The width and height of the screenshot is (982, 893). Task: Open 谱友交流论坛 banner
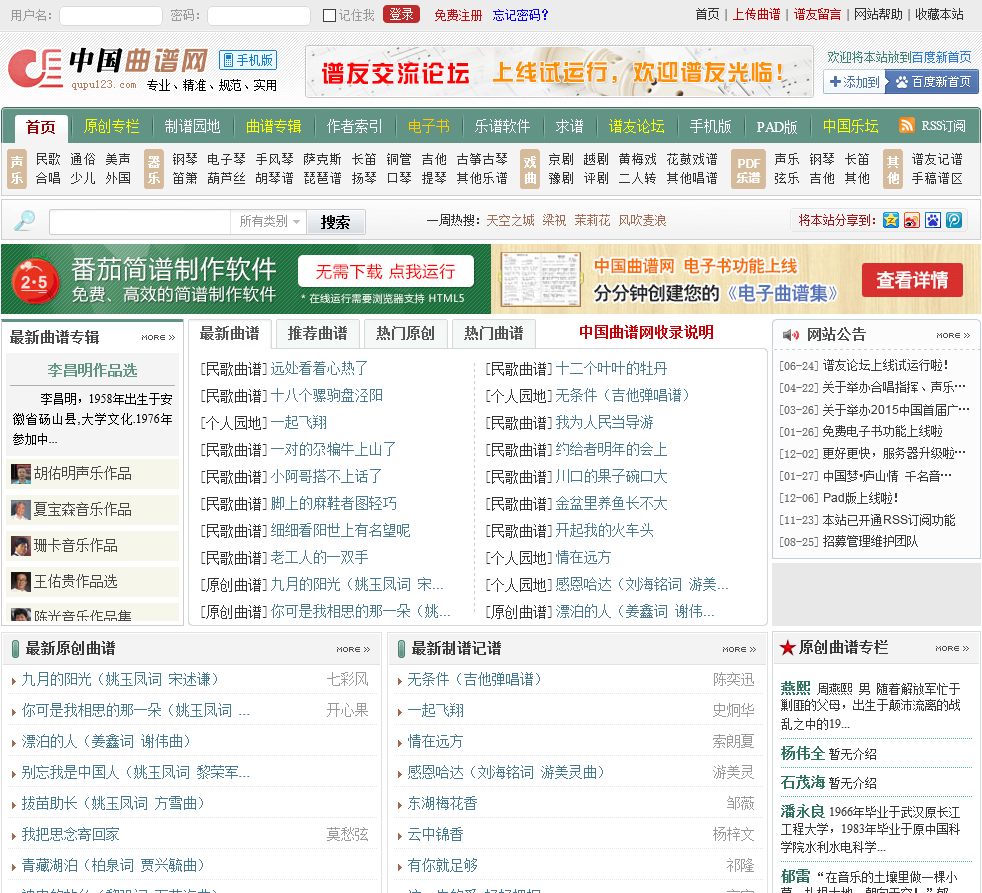(x=559, y=71)
